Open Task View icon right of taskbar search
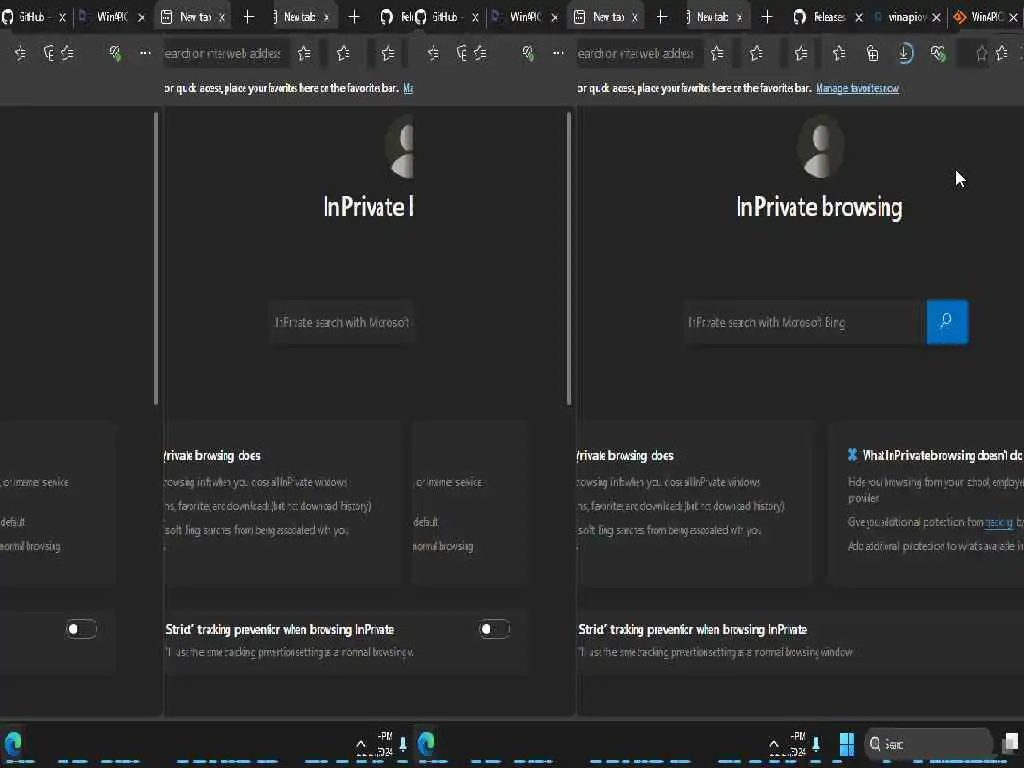This screenshot has height=768, width=1024. click(1011, 743)
